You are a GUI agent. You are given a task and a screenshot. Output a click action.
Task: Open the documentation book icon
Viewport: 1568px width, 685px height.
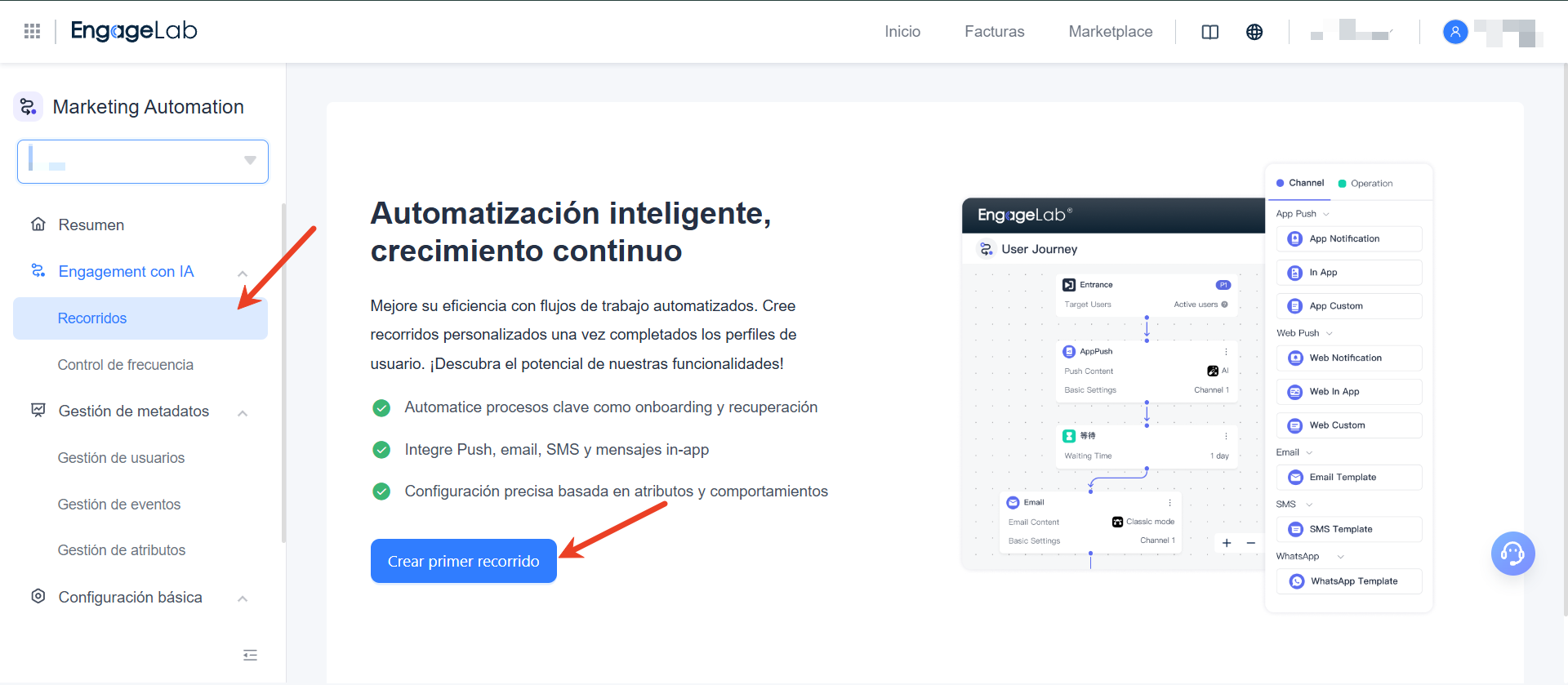(x=1210, y=32)
